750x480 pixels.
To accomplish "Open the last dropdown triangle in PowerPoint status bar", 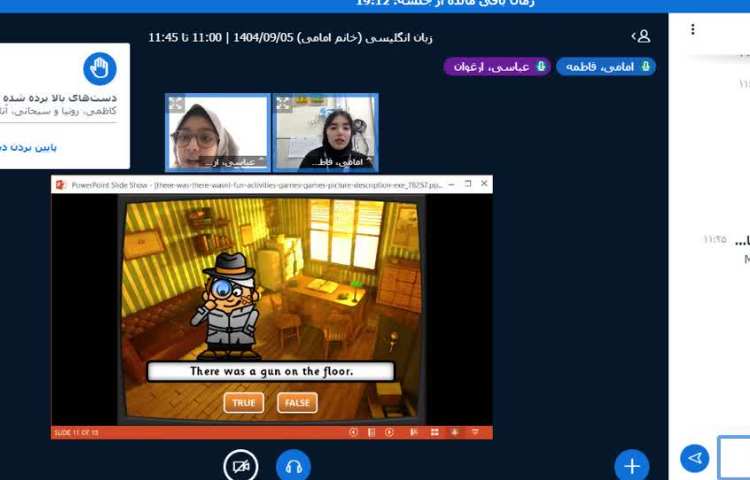I will (x=475, y=432).
